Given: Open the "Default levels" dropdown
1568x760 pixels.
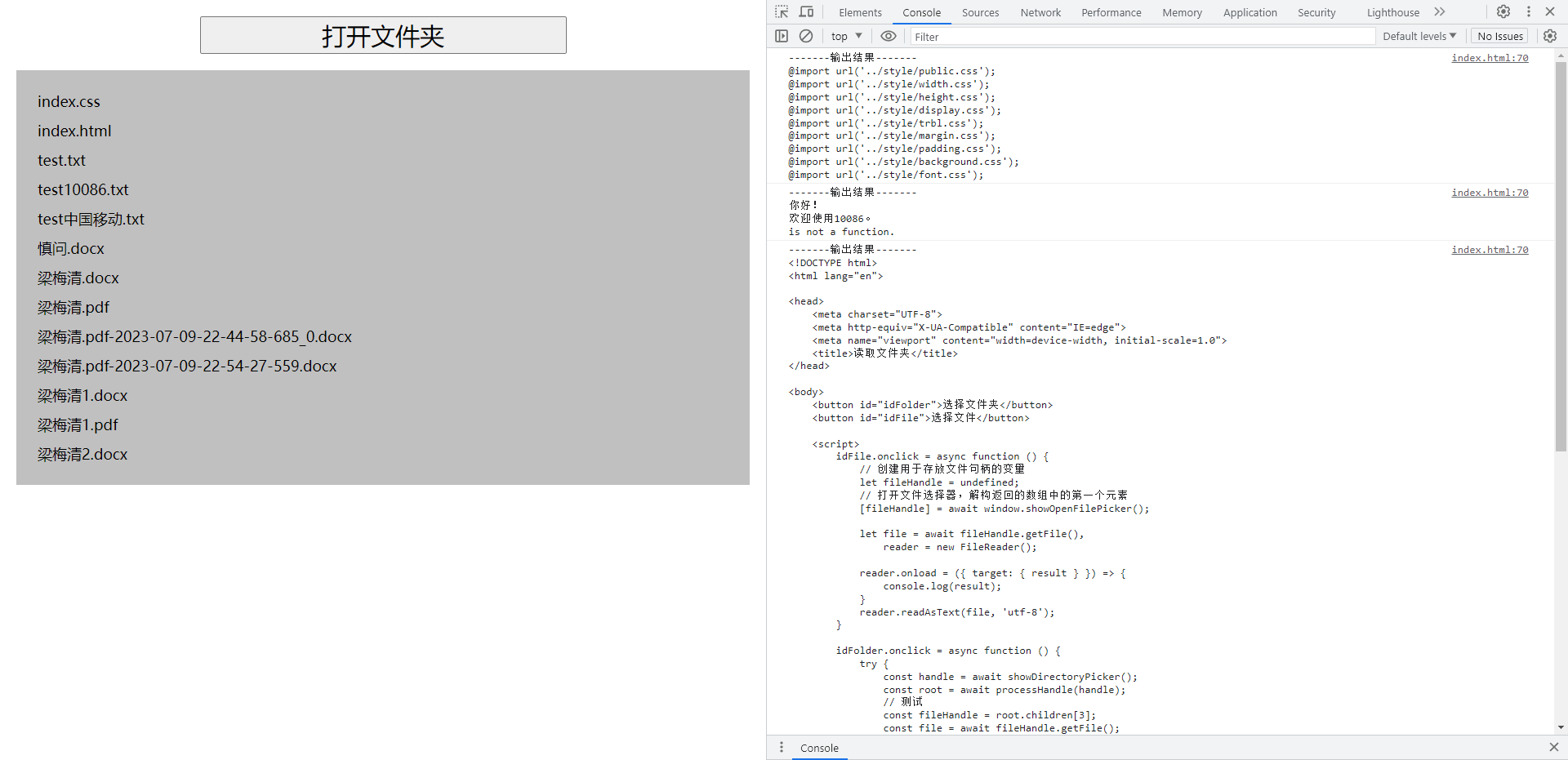Looking at the screenshot, I should point(1419,36).
